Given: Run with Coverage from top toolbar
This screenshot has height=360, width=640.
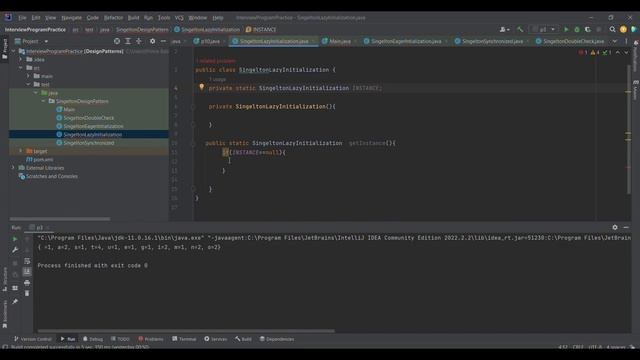Looking at the screenshot, I should [x=588, y=29].
